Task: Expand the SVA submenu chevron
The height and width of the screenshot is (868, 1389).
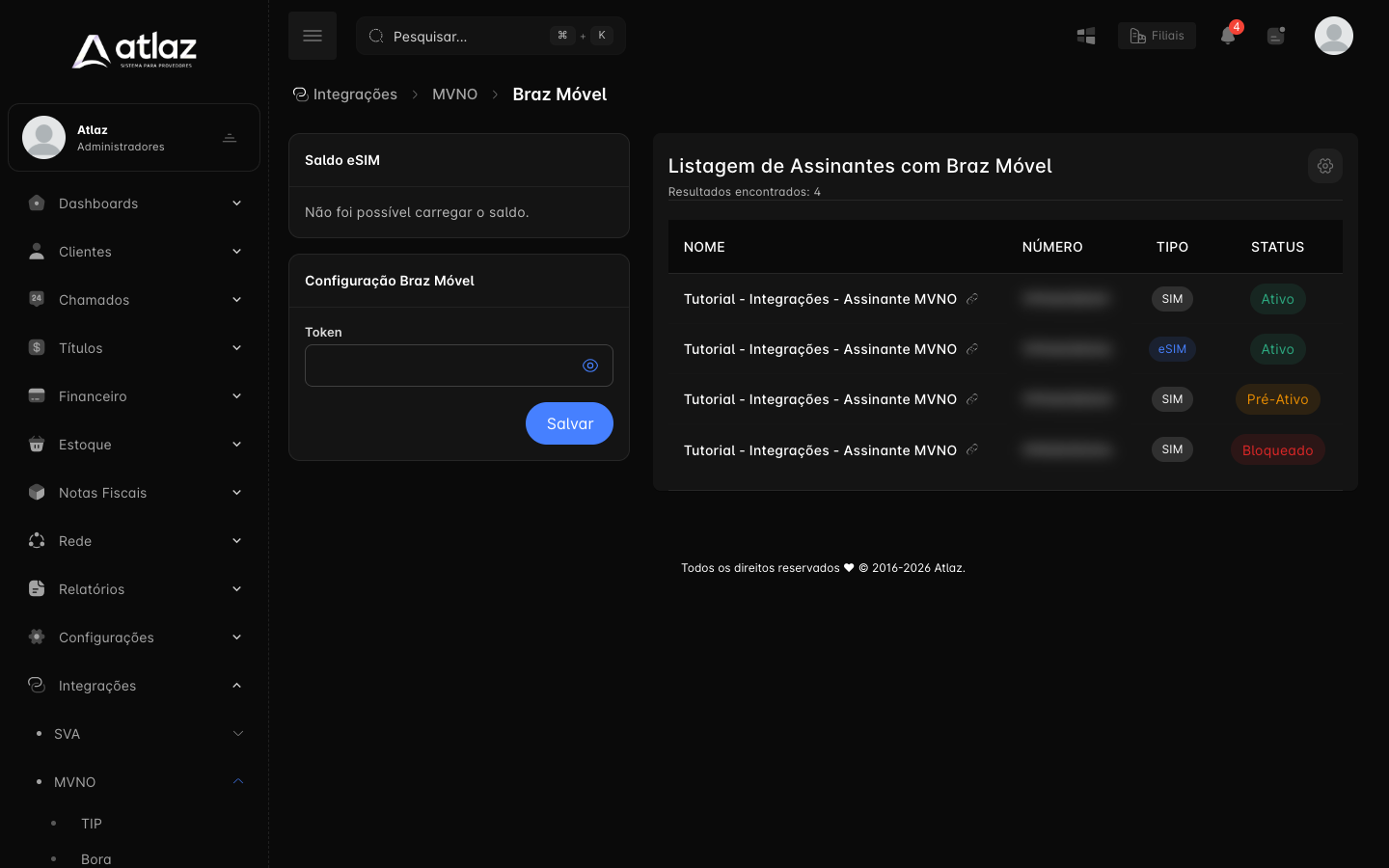Action: tap(238, 733)
